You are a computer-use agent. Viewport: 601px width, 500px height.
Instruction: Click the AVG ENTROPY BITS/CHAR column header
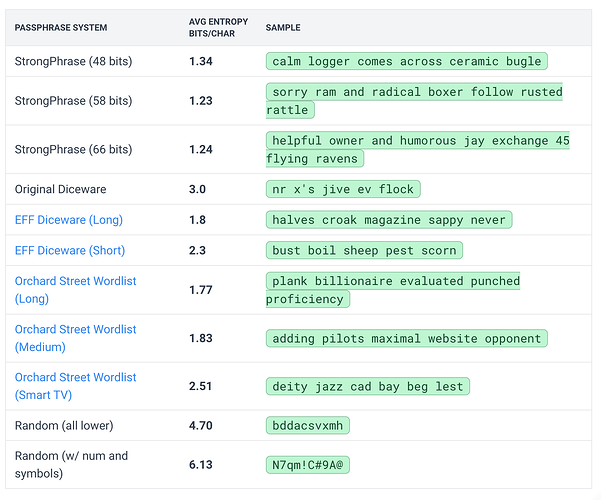(218, 28)
